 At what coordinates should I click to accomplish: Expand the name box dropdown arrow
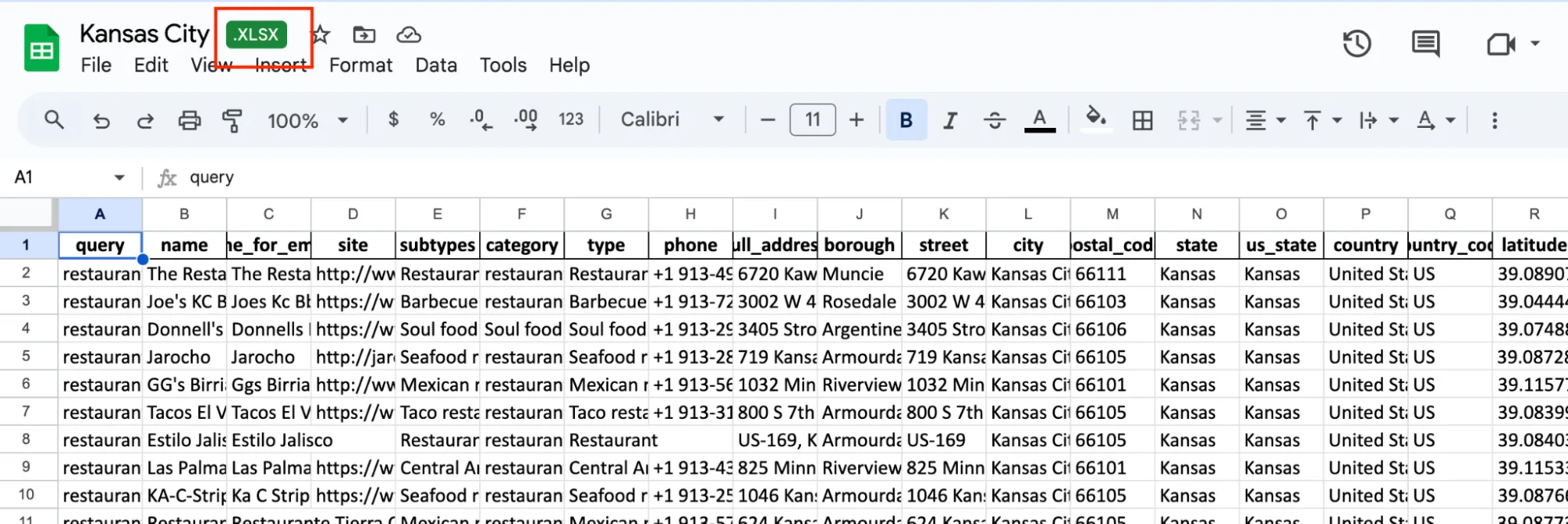point(119,177)
